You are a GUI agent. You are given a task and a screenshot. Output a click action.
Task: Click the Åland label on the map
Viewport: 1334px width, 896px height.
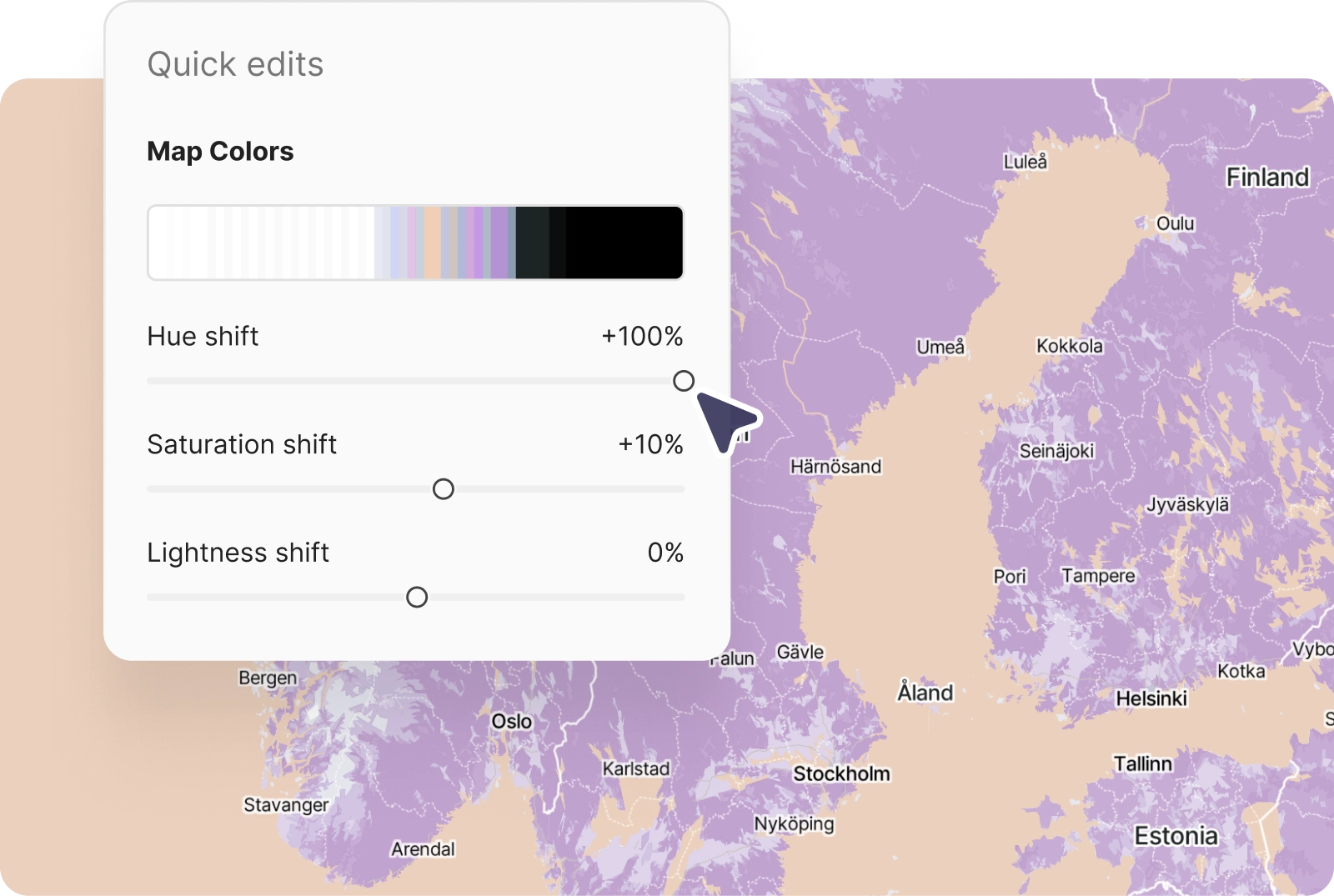pyautogui.click(x=924, y=692)
